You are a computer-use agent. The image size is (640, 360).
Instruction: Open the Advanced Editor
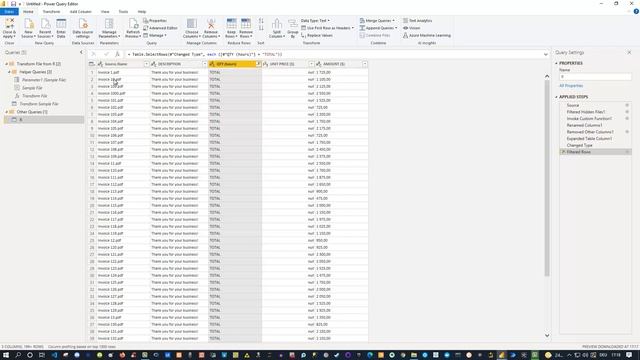(x=160, y=28)
